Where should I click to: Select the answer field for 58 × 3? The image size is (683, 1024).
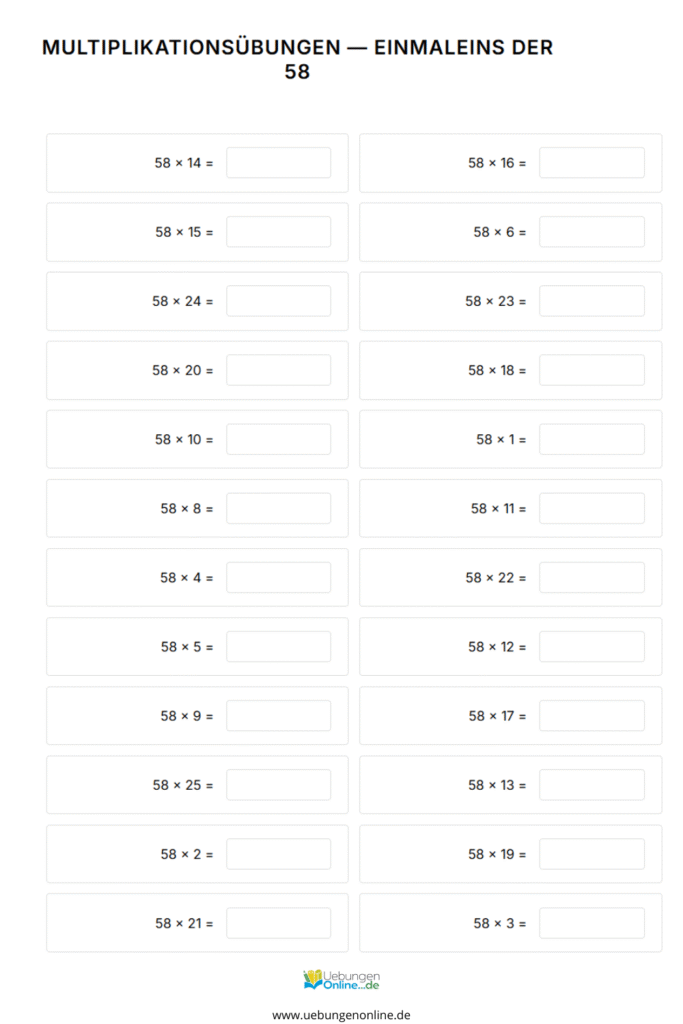tap(592, 923)
